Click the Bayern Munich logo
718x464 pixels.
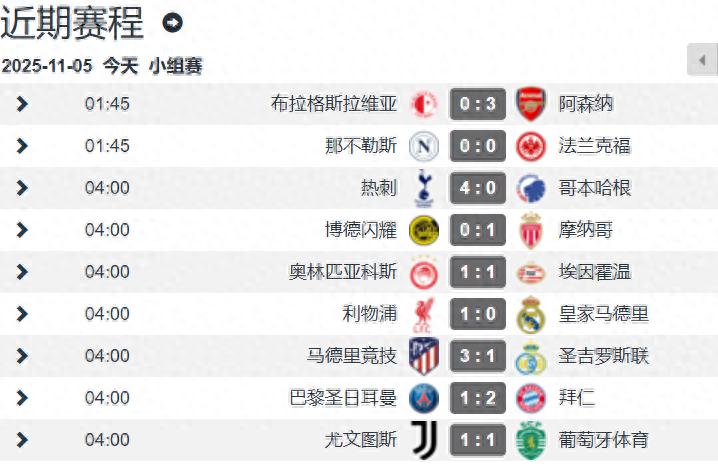[x=530, y=398]
